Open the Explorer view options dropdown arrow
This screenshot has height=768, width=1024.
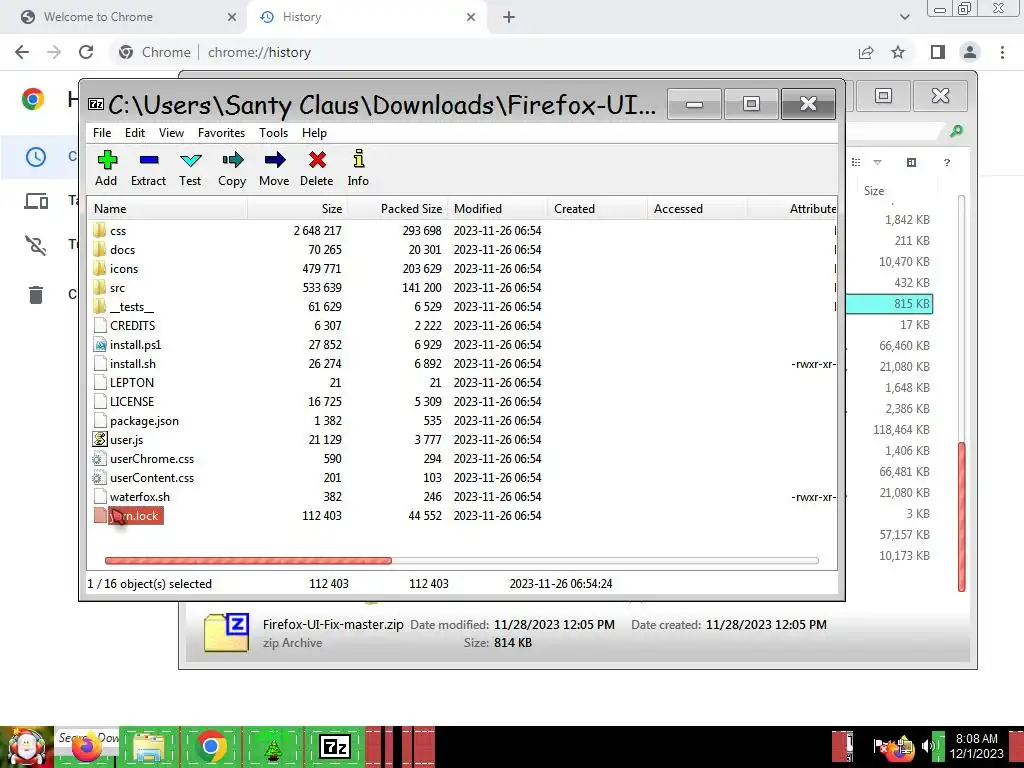(877, 162)
